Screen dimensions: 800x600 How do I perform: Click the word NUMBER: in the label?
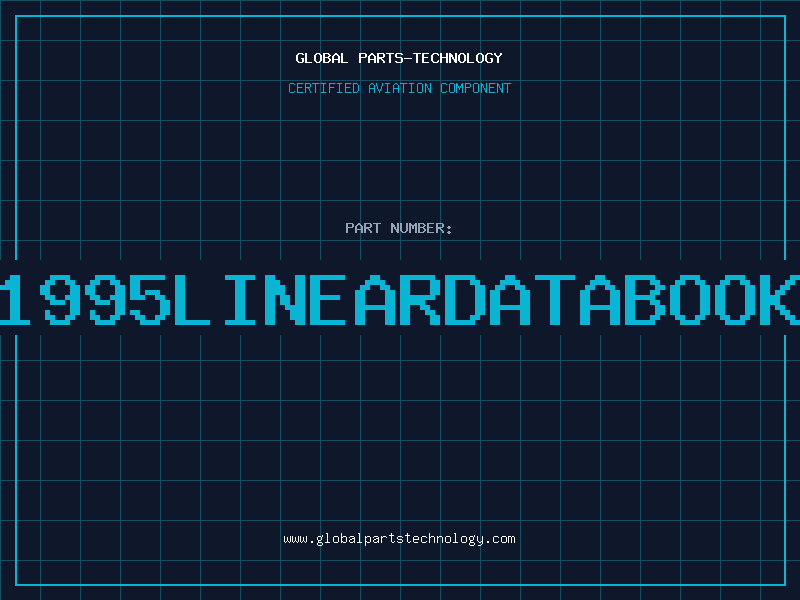(422, 228)
